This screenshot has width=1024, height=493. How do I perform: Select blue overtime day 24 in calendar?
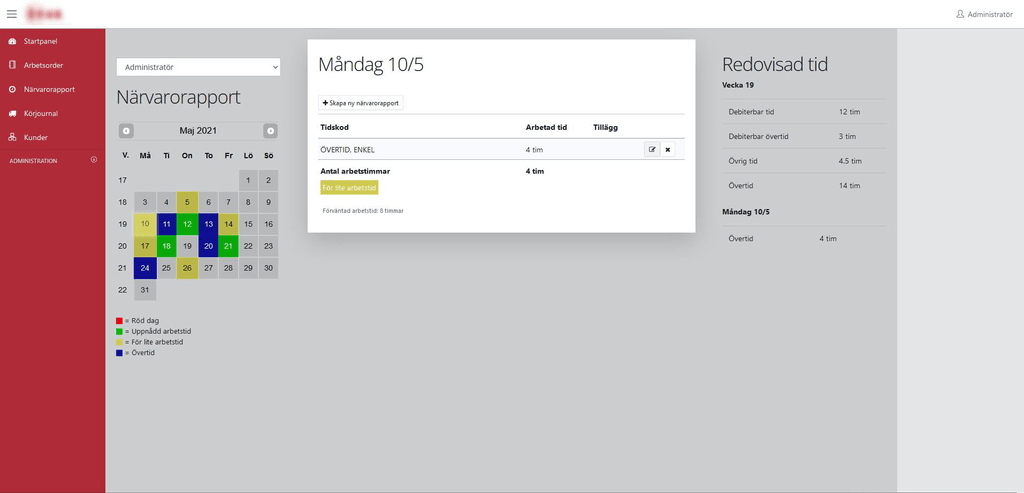[x=145, y=268]
